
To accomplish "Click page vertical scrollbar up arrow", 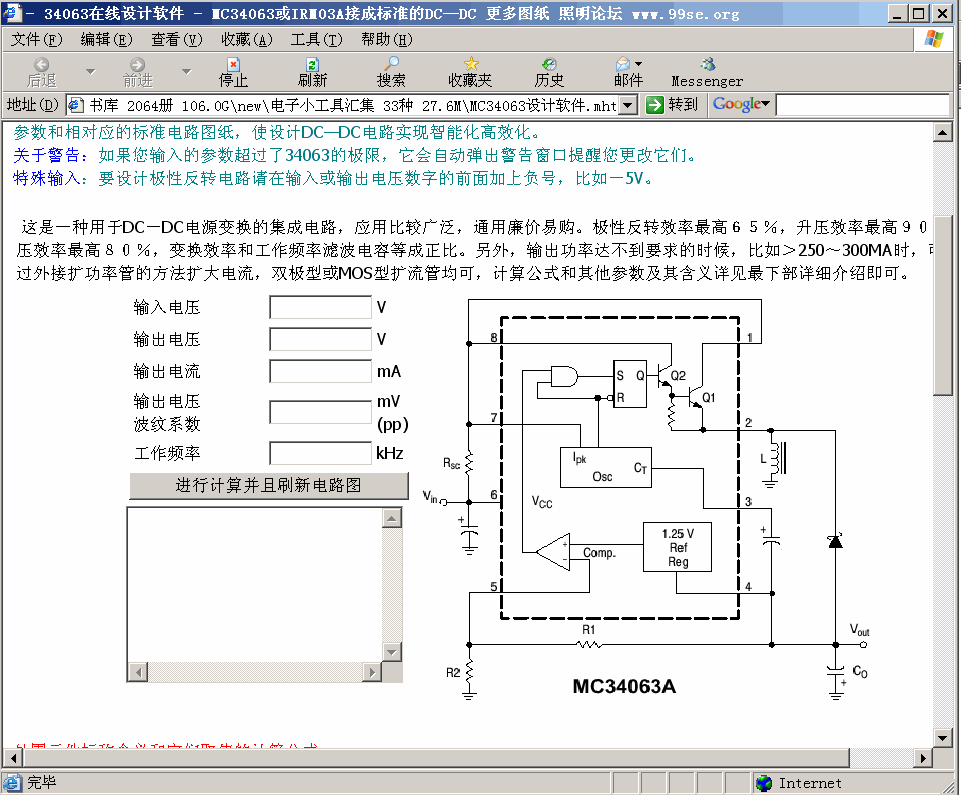I will 942,132.
